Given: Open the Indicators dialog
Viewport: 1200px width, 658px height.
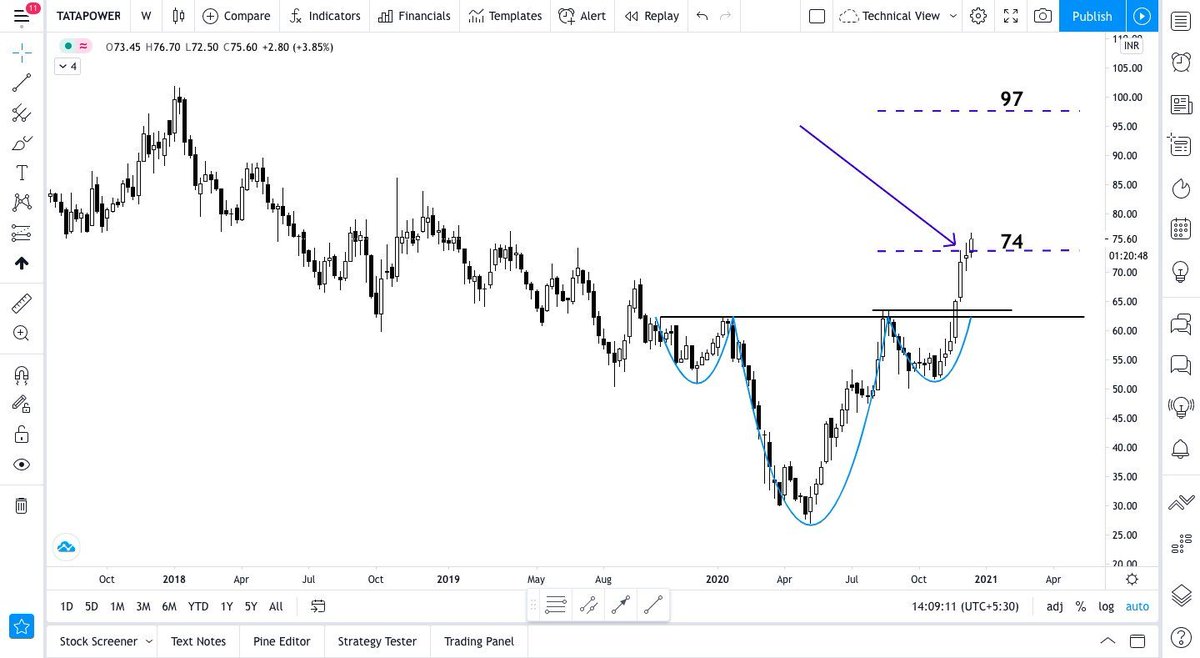Looking at the screenshot, I should pyautogui.click(x=325, y=16).
